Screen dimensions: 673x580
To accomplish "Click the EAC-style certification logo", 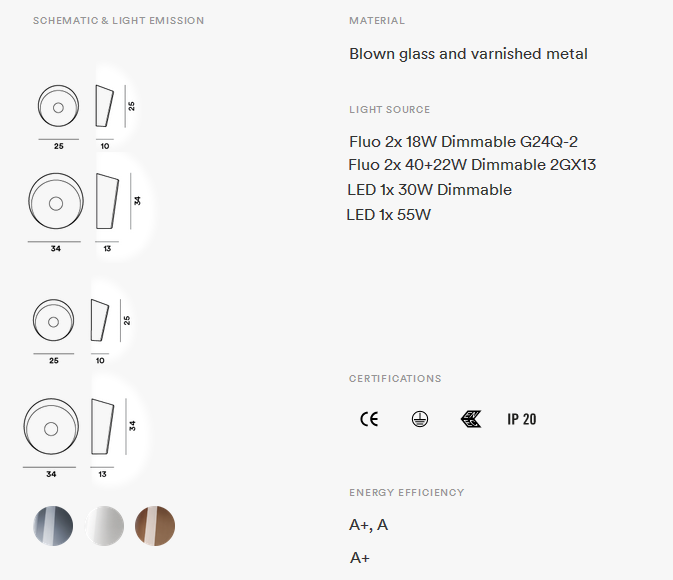I will [x=471, y=419].
